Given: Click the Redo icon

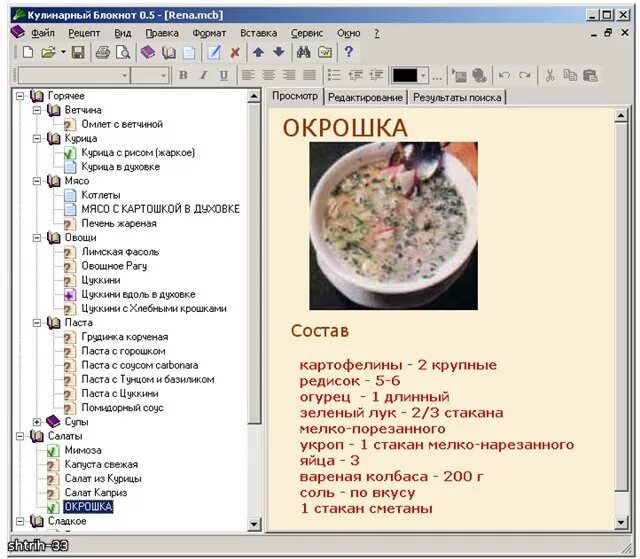Looking at the screenshot, I should (x=524, y=75).
